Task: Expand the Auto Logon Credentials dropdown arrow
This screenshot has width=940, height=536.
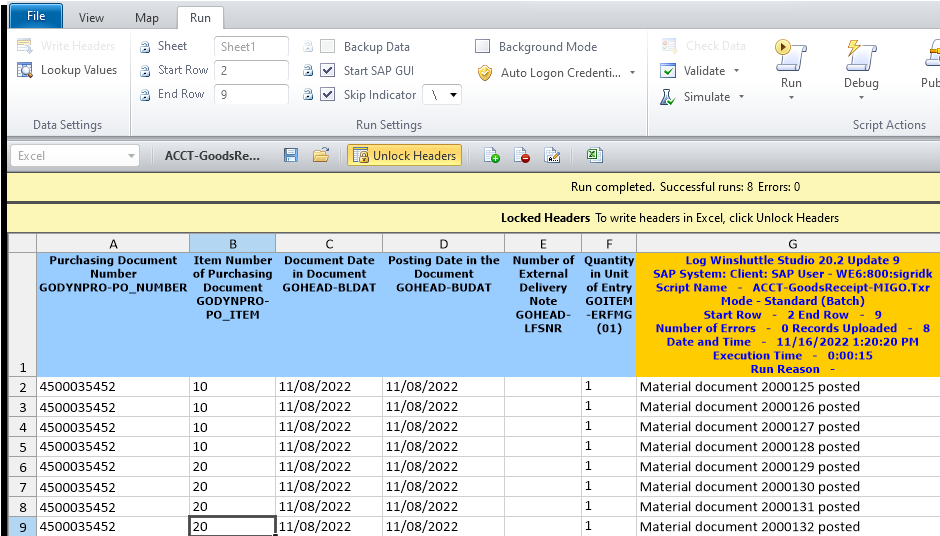Action: [x=632, y=73]
